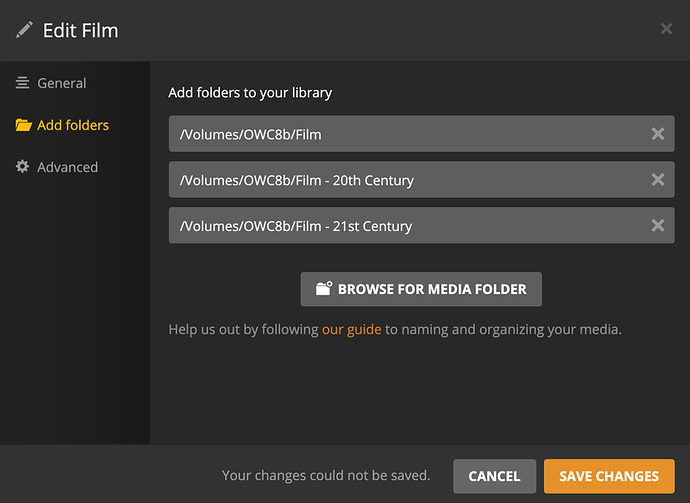Click the Film - 20th Century path field

click(400, 180)
